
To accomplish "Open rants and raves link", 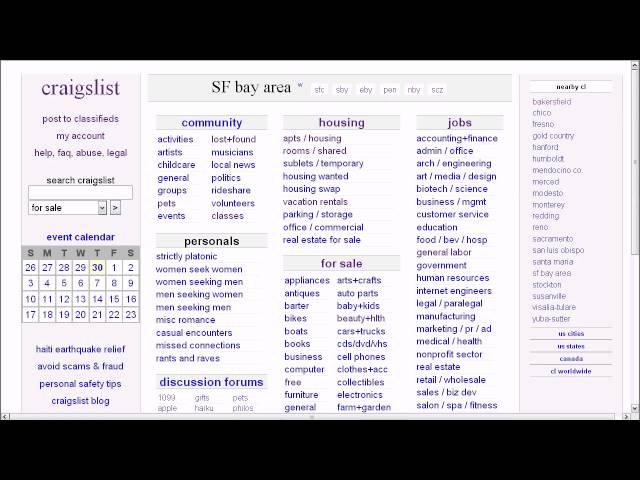I will pos(188,358).
